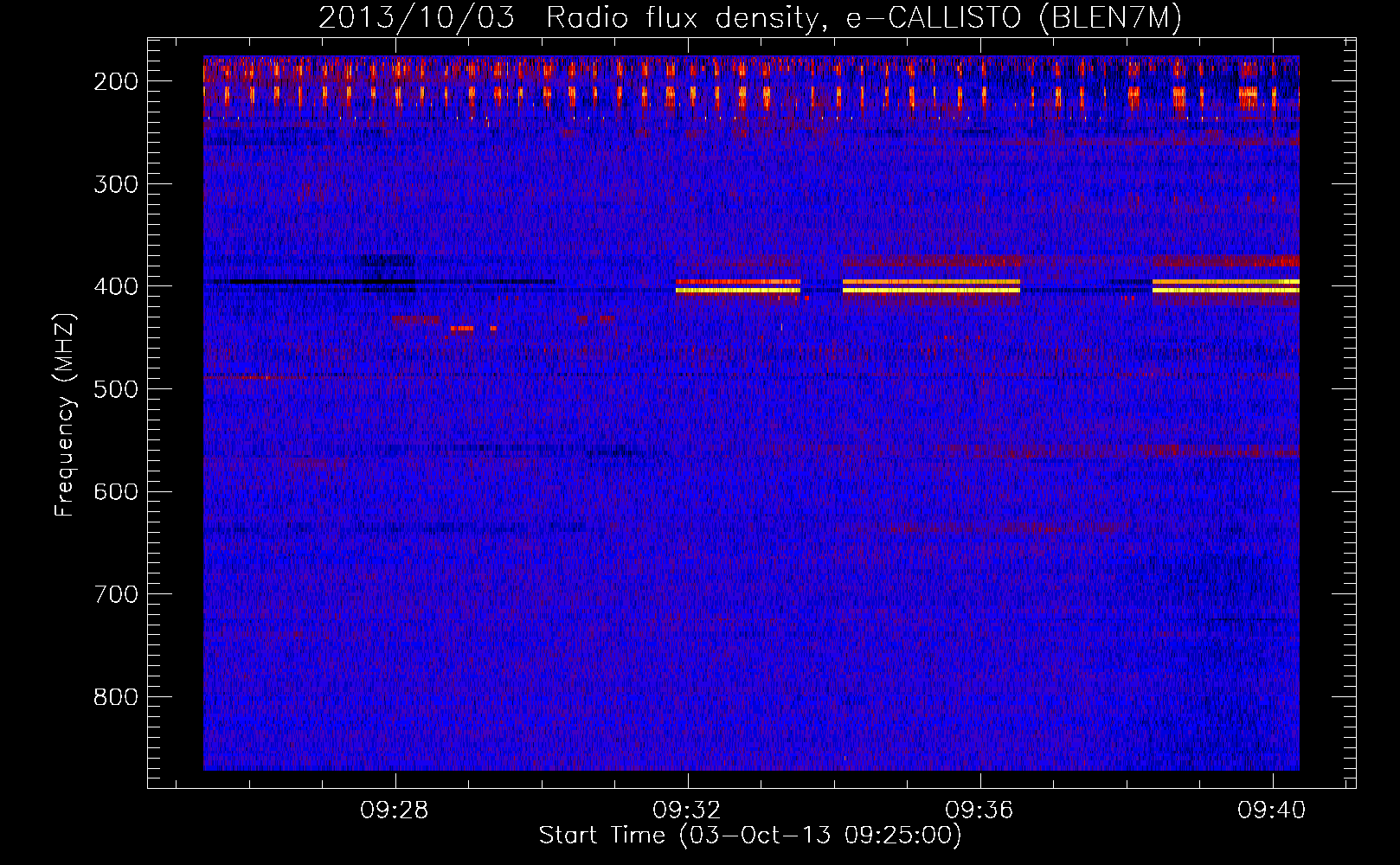Click the bright 400 MHz band starting at 09:32
Screen dimensions: 1400x865
pyautogui.click(x=738, y=286)
